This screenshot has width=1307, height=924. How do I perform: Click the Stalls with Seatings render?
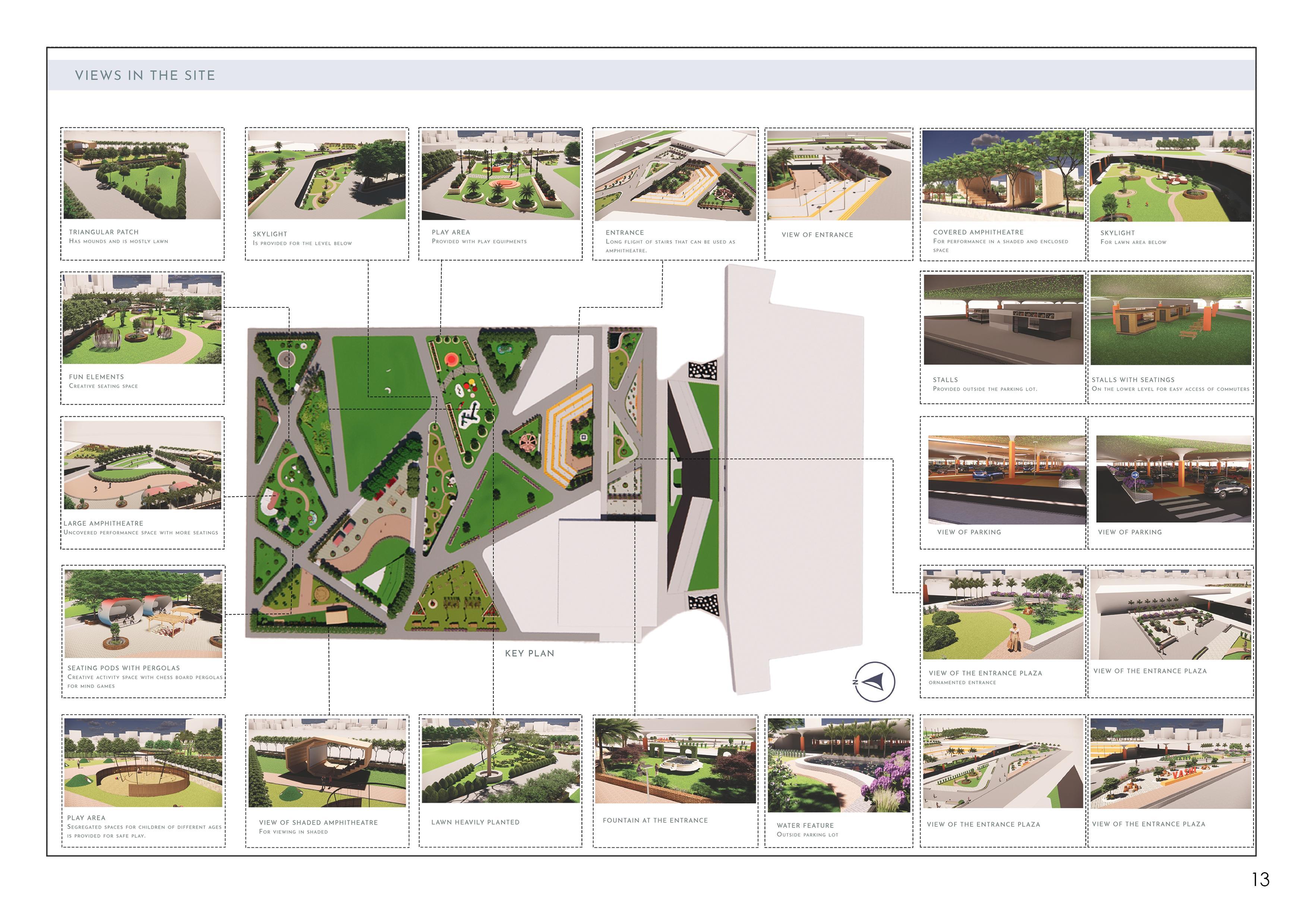(x=1170, y=320)
